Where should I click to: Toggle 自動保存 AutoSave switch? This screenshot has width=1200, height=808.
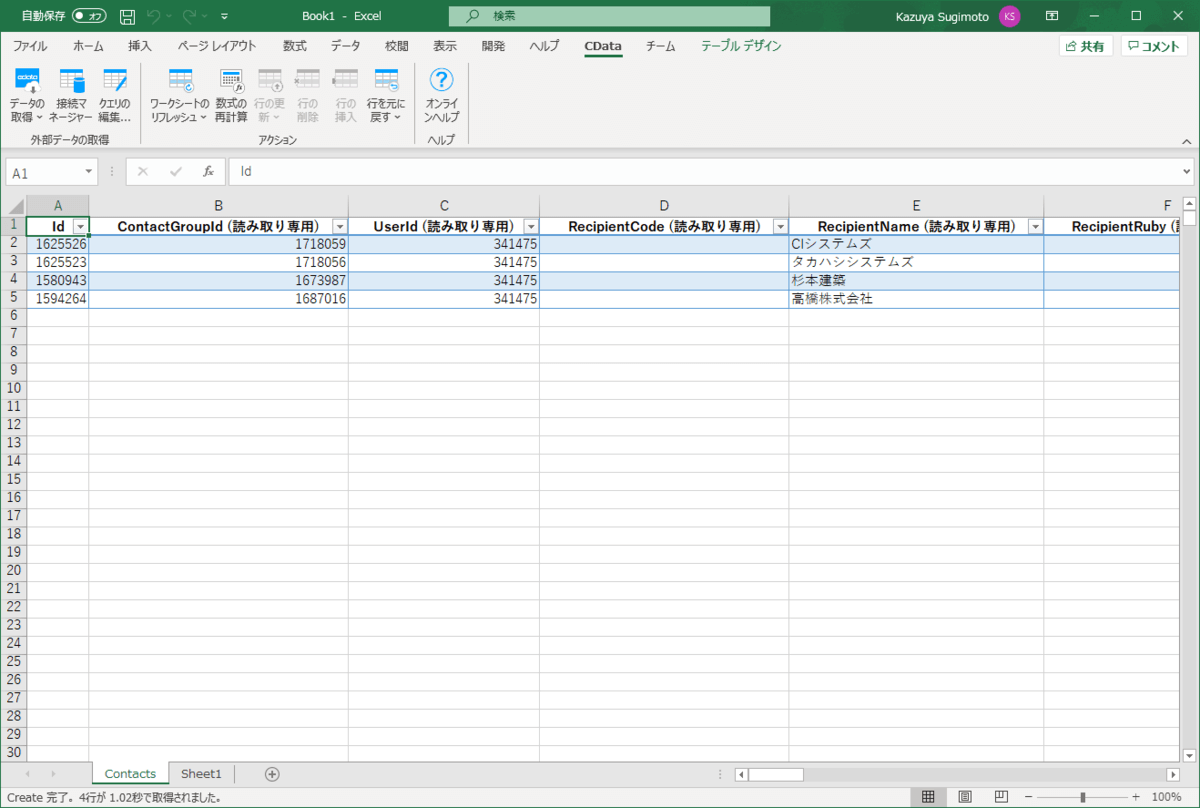click(x=89, y=16)
